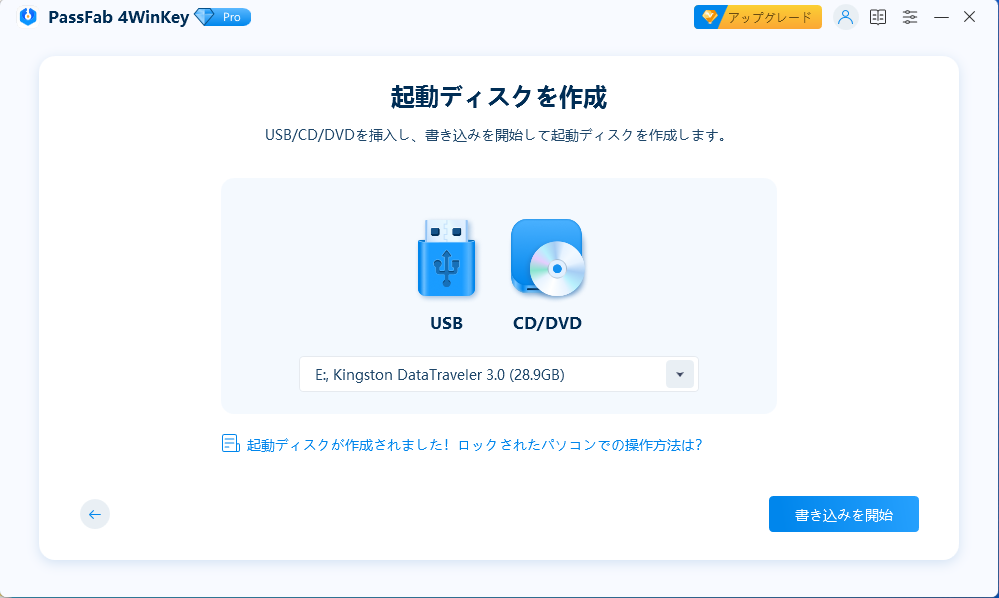Select the USB boot media icon
Screen dimensions: 999x598
(446, 258)
